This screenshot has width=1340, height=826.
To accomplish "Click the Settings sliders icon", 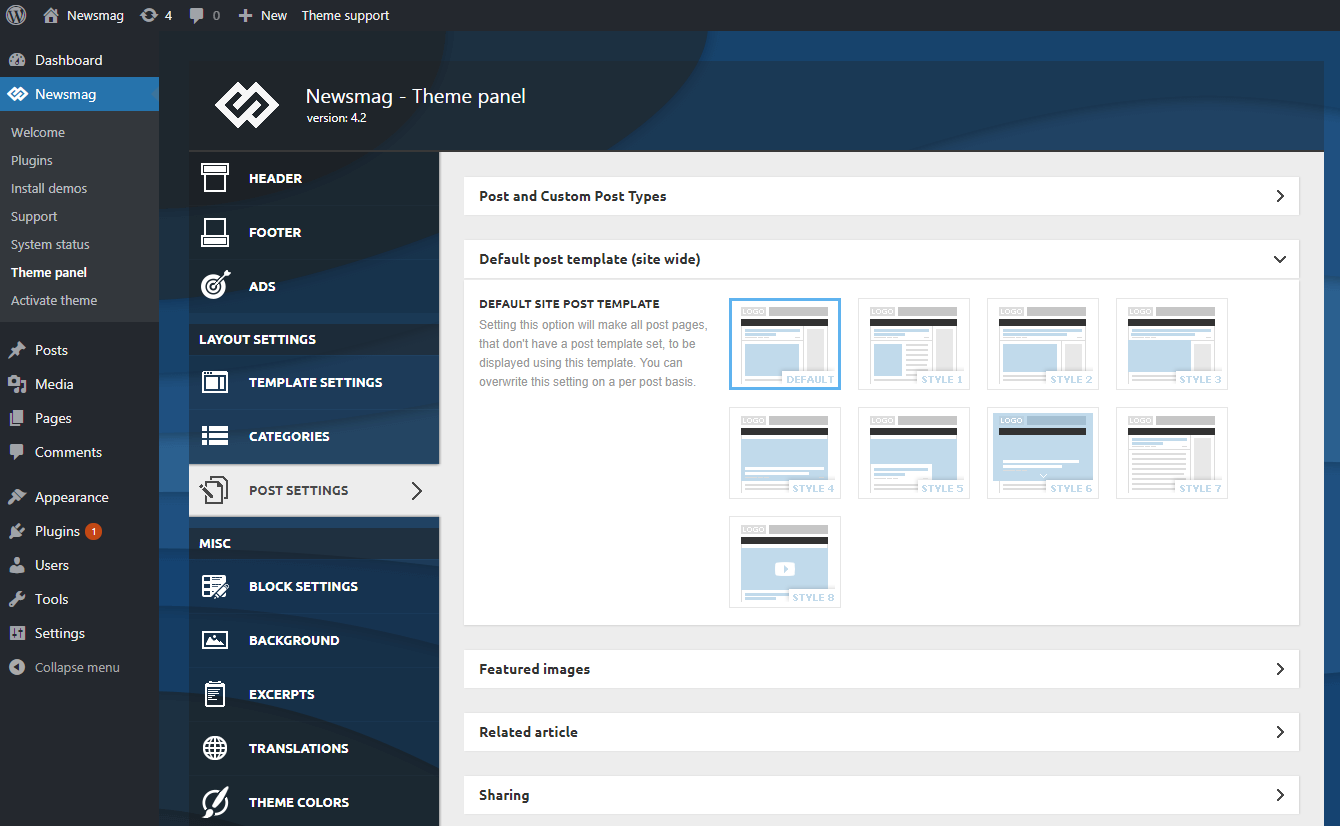I will [17, 633].
